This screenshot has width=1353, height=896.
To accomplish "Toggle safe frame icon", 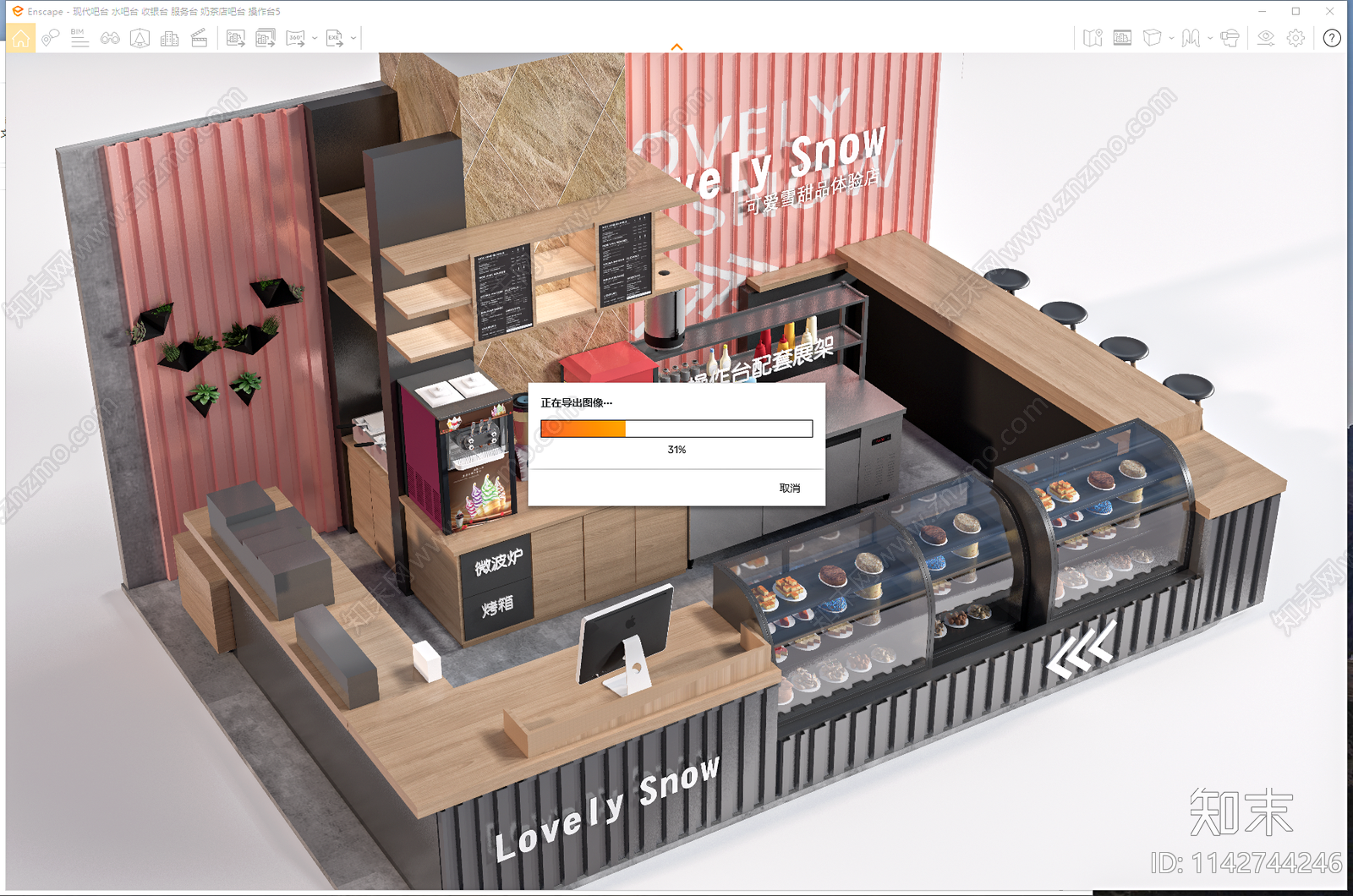I will [x=140, y=38].
